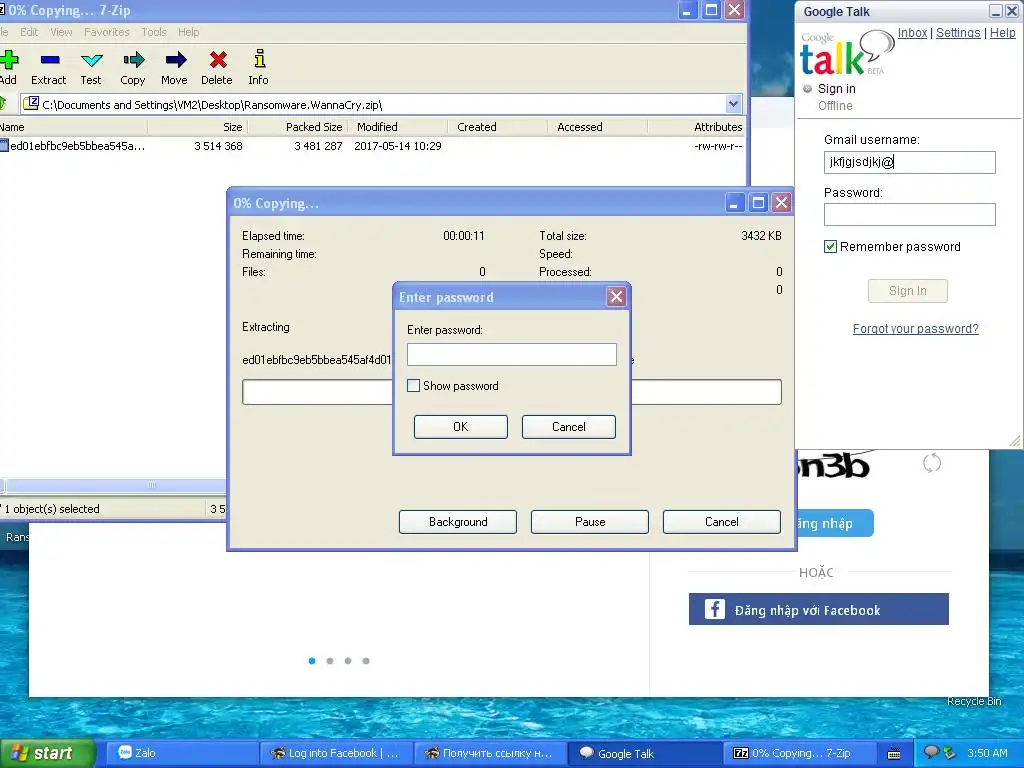
Task: Click OK in the Enter password dialog
Action: (x=460, y=426)
